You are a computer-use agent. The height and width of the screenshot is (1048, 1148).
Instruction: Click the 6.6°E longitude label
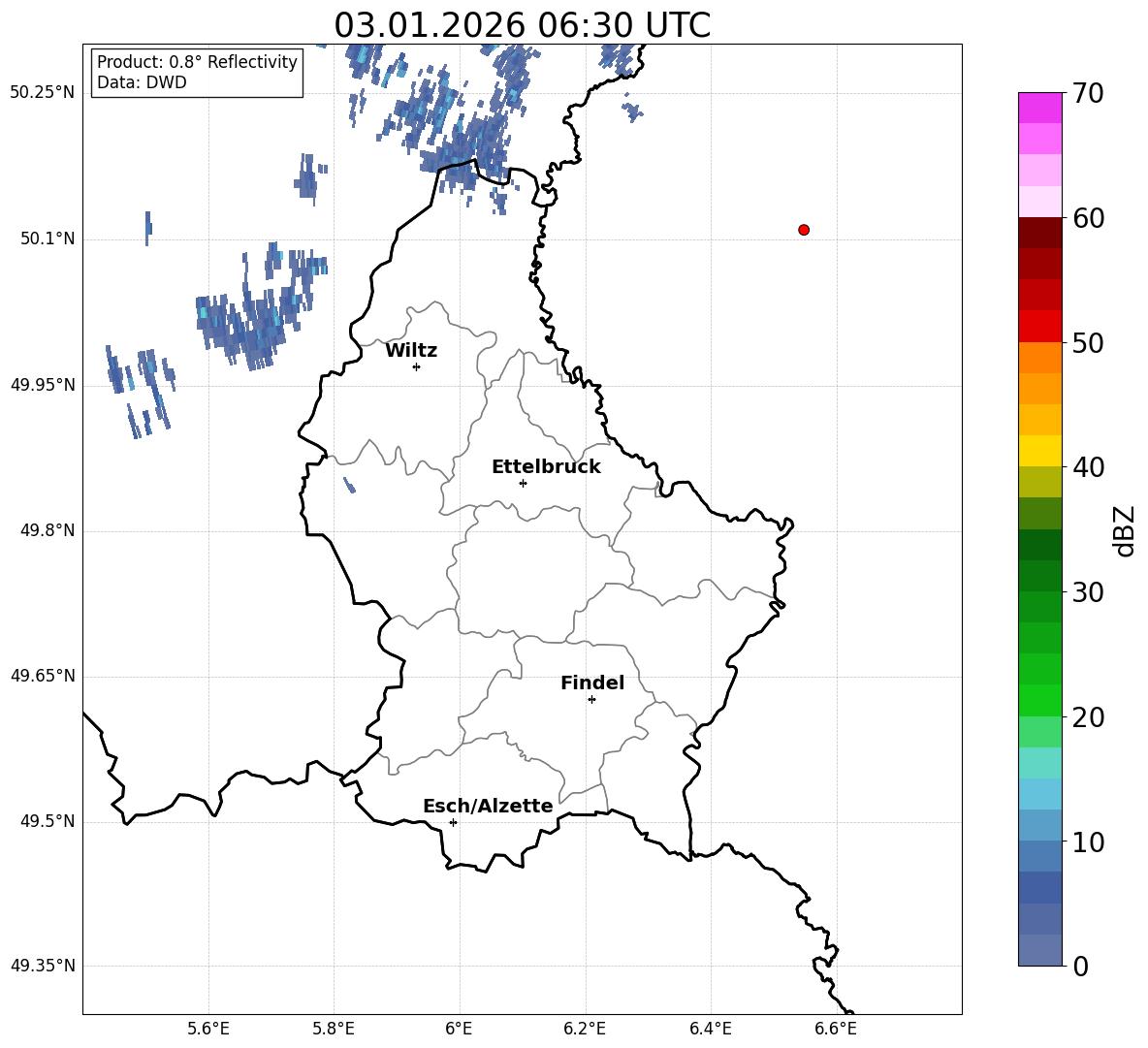tap(836, 1030)
